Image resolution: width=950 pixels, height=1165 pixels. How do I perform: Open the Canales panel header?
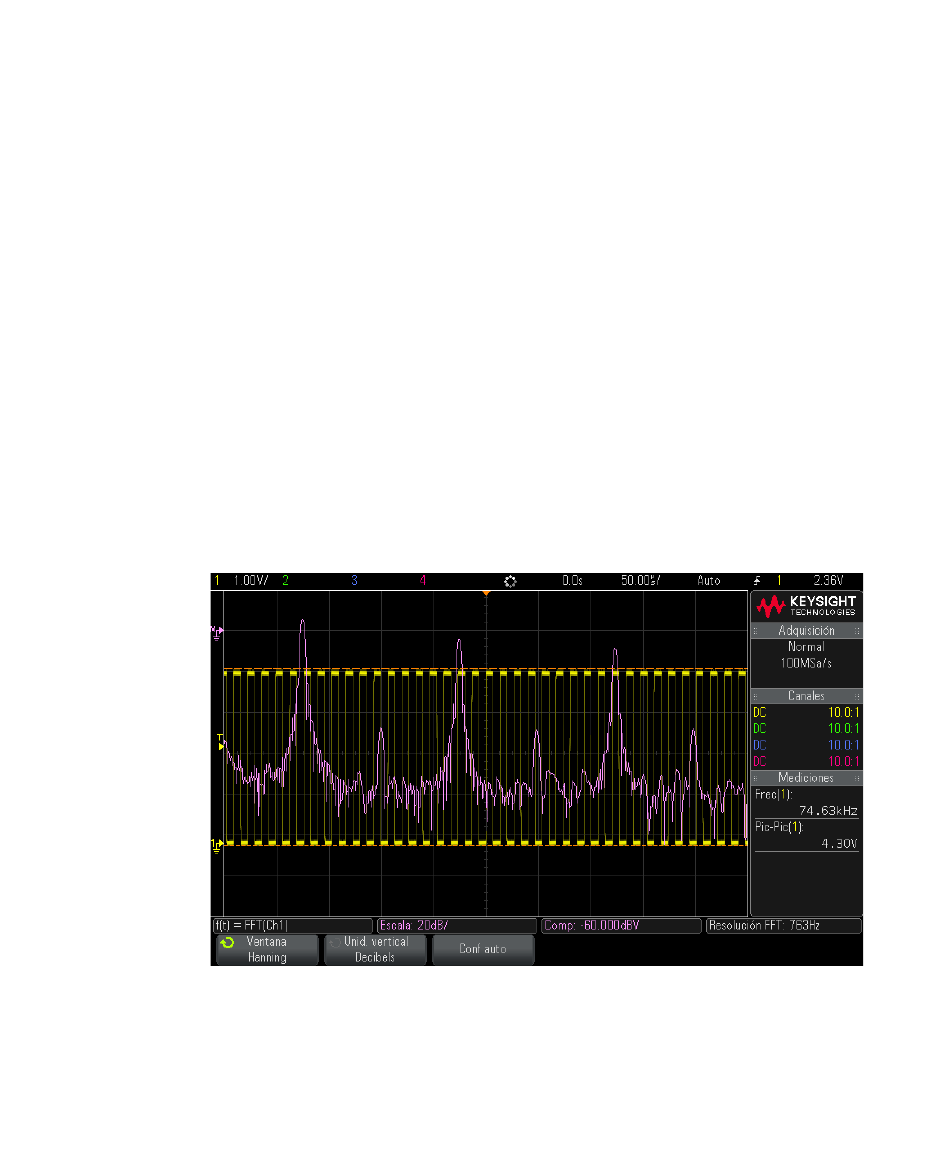[806, 696]
